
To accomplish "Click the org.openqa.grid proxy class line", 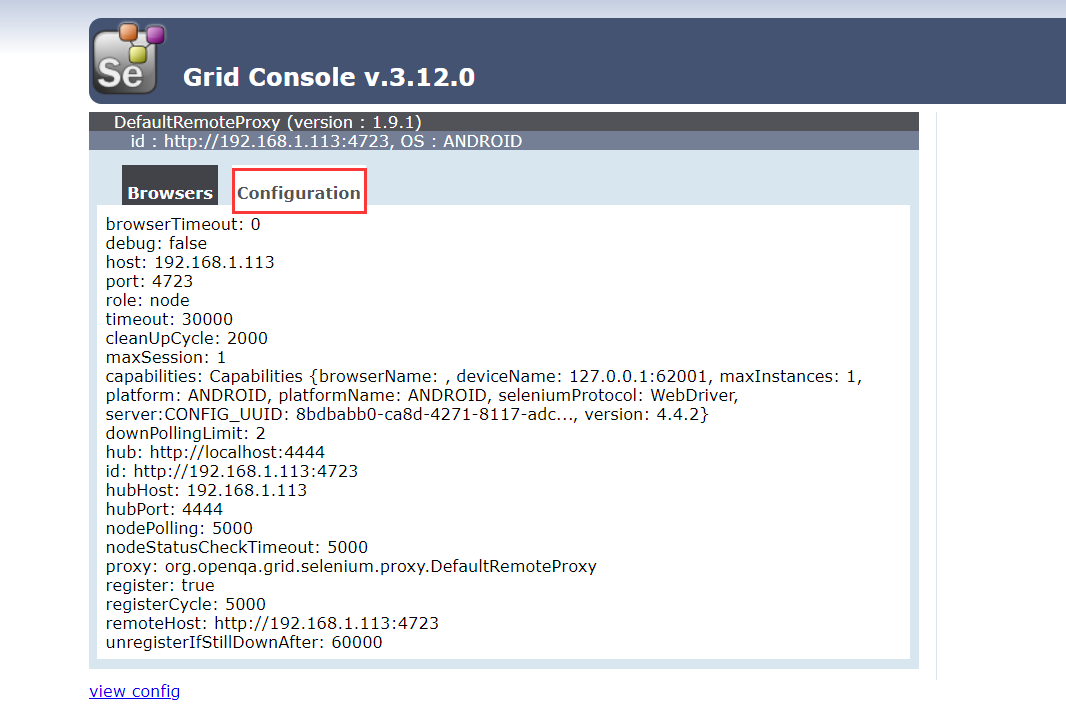I will pos(351,567).
